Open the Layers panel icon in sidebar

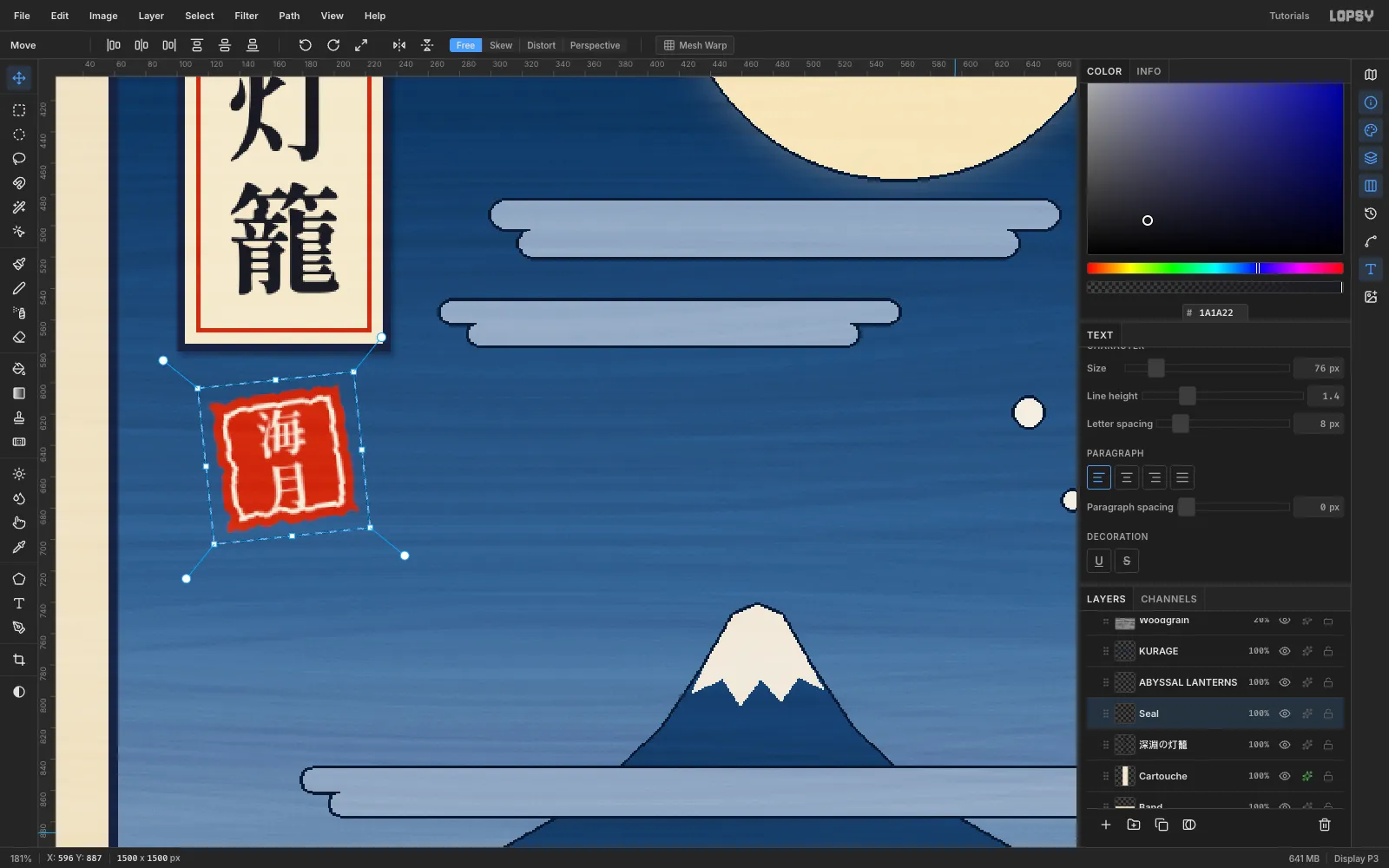pyautogui.click(x=1371, y=158)
